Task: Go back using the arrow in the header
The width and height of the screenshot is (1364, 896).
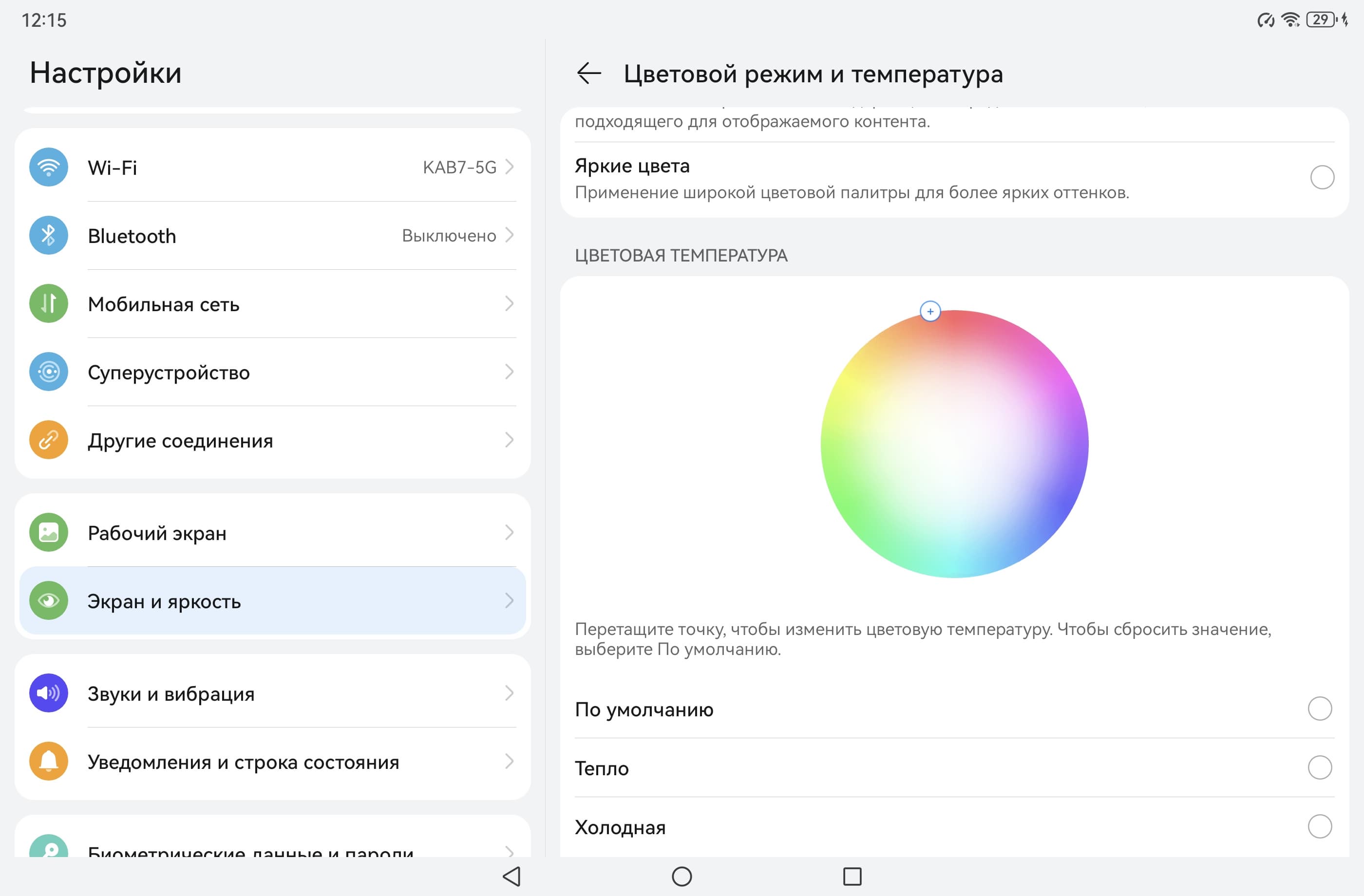Action: point(588,74)
